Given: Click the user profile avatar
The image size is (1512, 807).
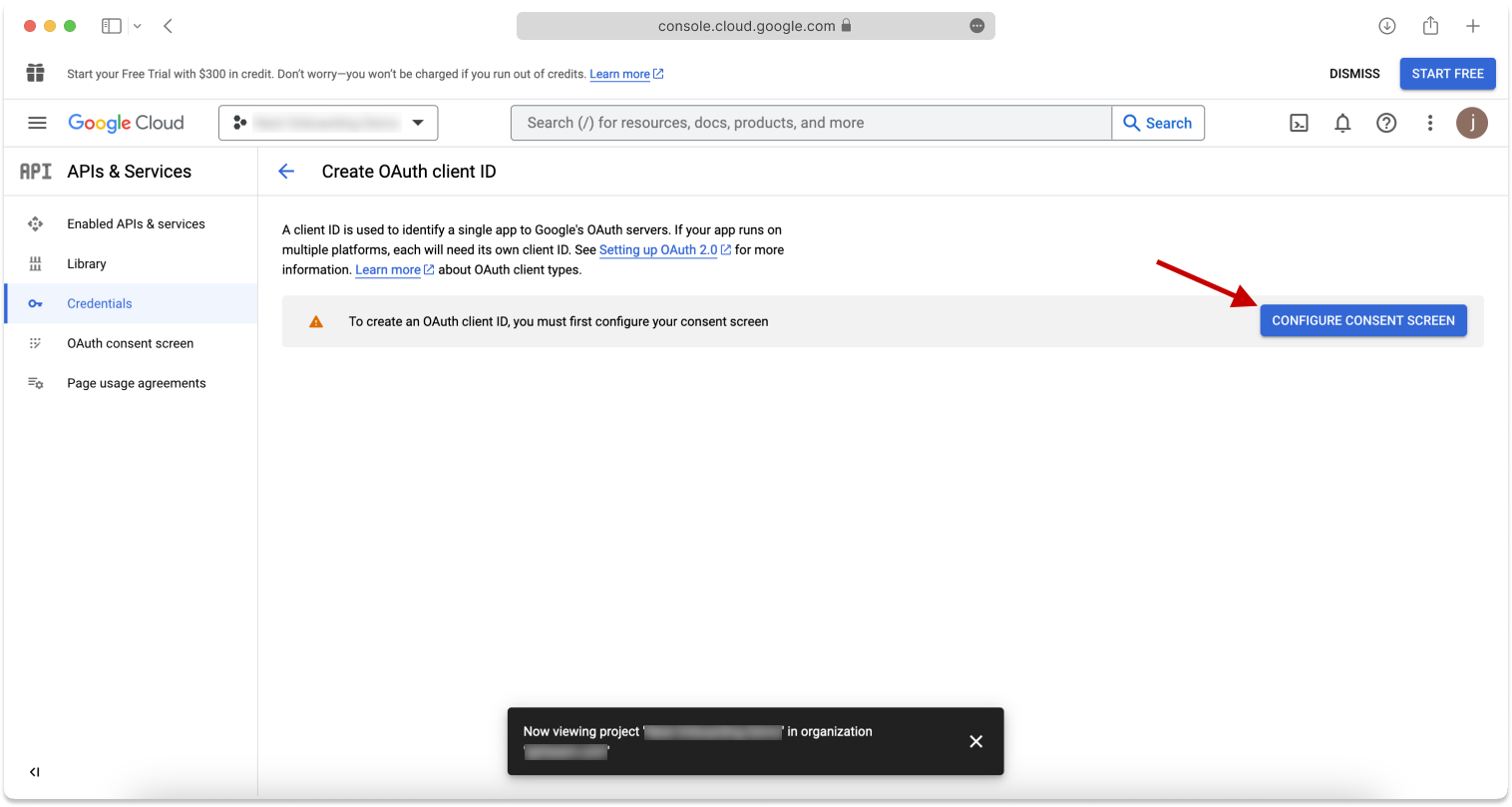Looking at the screenshot, I should point(1472,123).
